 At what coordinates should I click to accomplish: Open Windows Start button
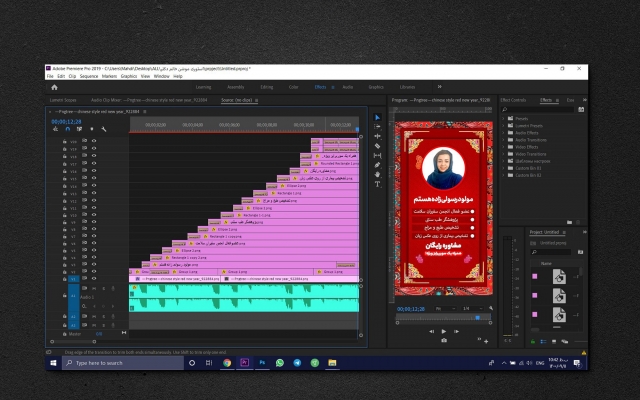[x=53, y=362]
